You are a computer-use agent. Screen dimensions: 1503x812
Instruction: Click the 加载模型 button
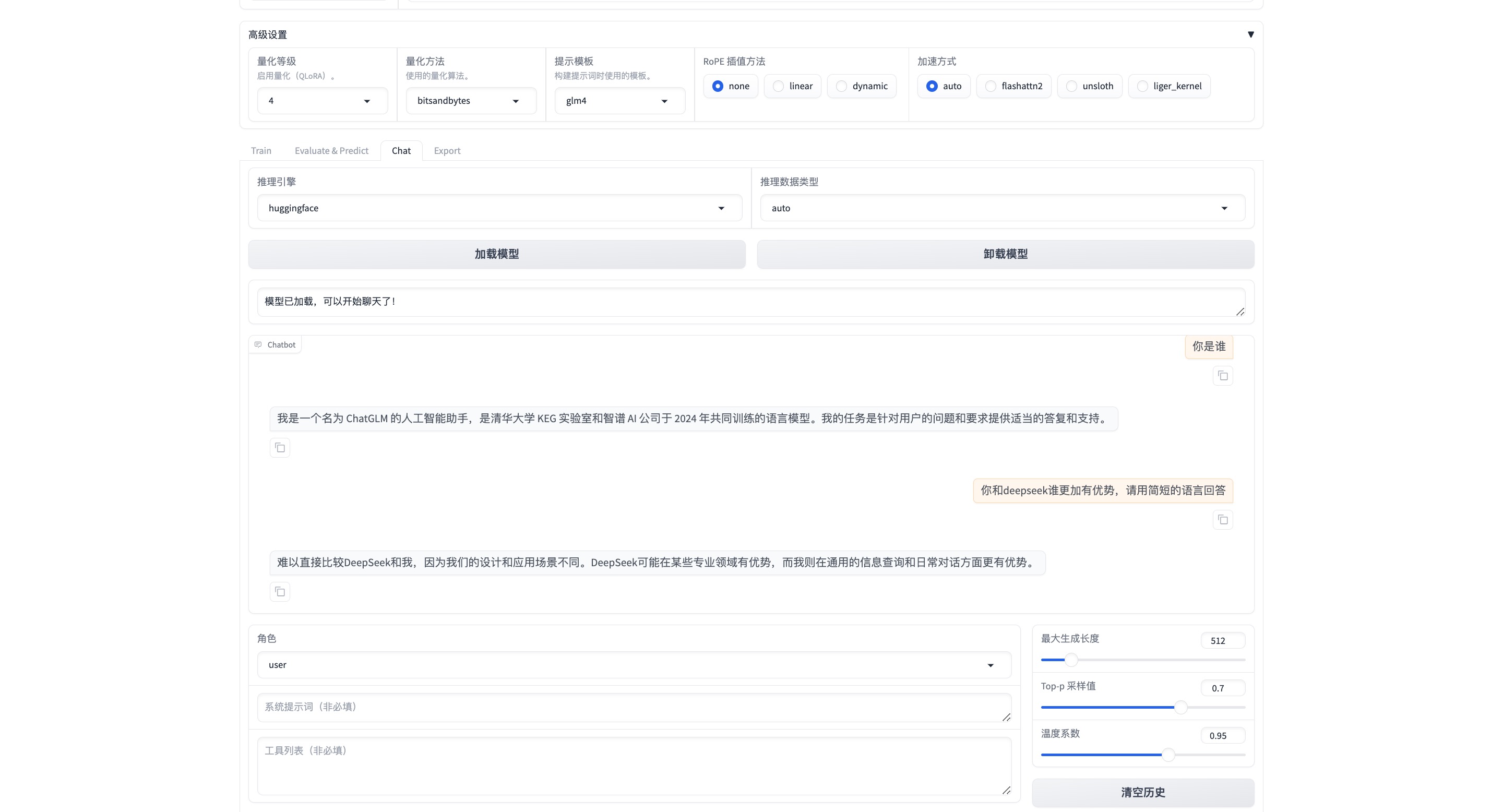(496, 254)
